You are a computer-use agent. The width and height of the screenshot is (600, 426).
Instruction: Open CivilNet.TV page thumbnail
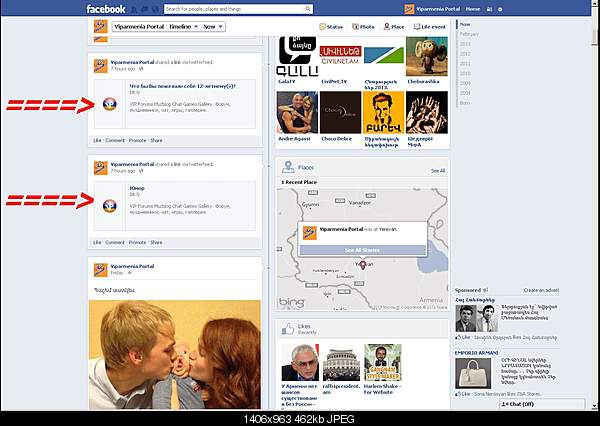click(341, 56)
